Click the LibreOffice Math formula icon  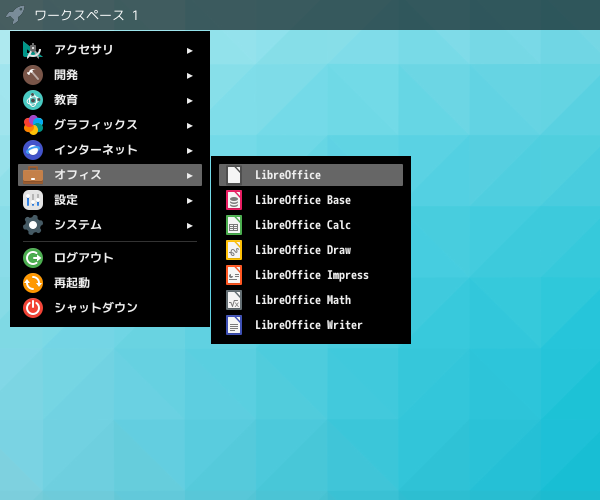click(x=234, y=300)
